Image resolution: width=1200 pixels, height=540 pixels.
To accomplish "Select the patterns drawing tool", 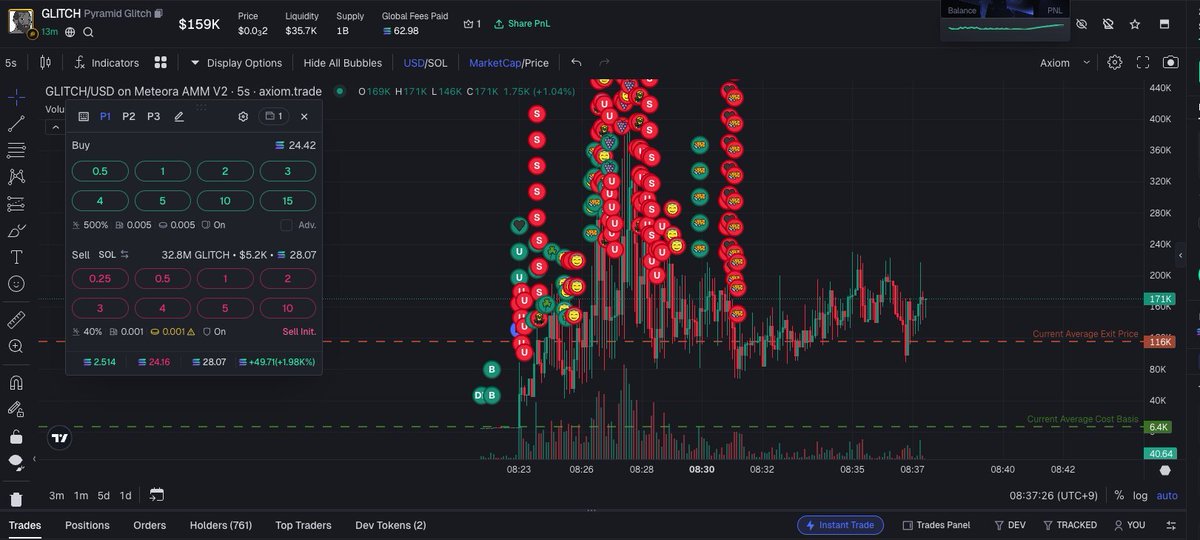I will [x=16, y=177].
